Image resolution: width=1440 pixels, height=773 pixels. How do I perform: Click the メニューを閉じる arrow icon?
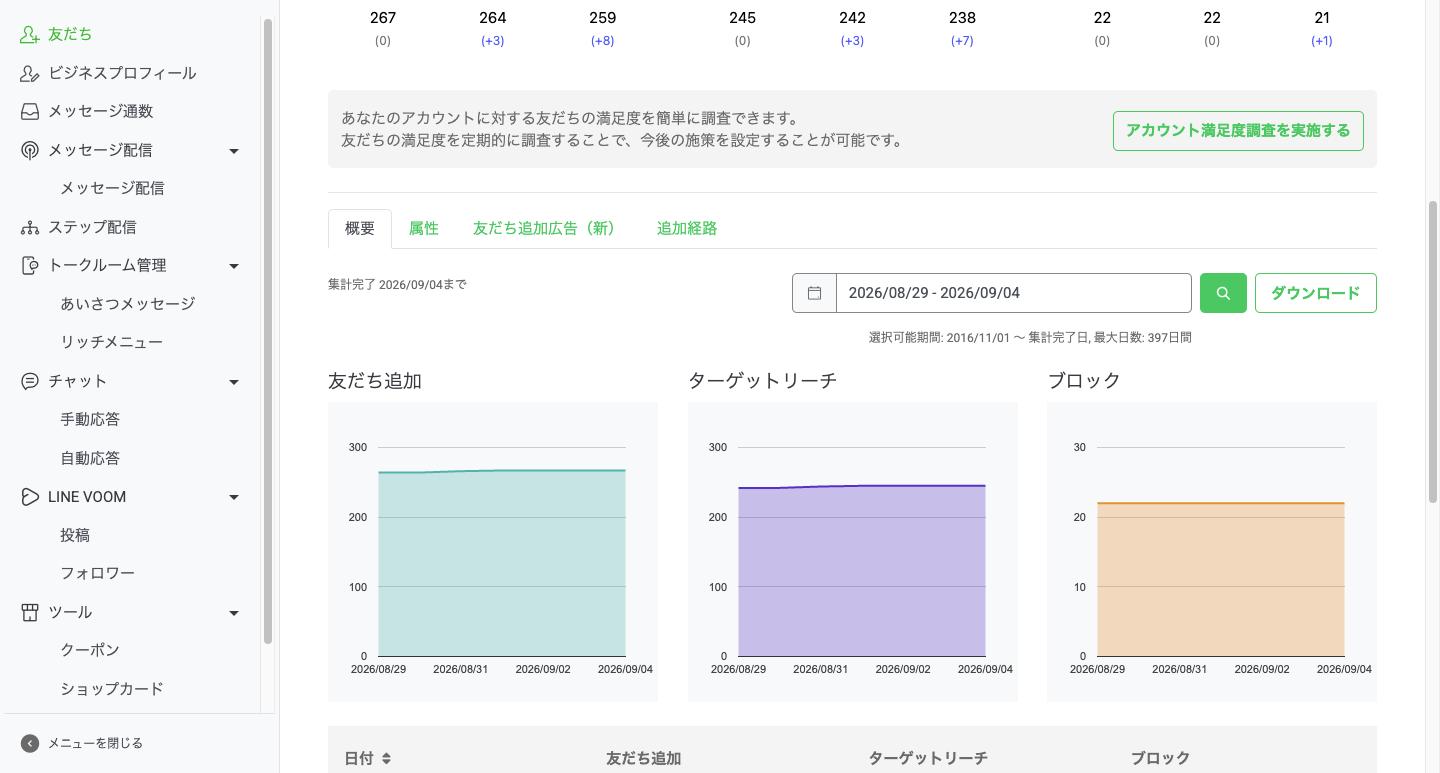coord(30,743)
